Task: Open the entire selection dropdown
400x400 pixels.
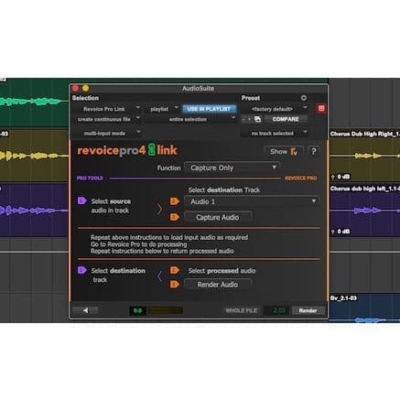Action: click(x=191, y=119)
